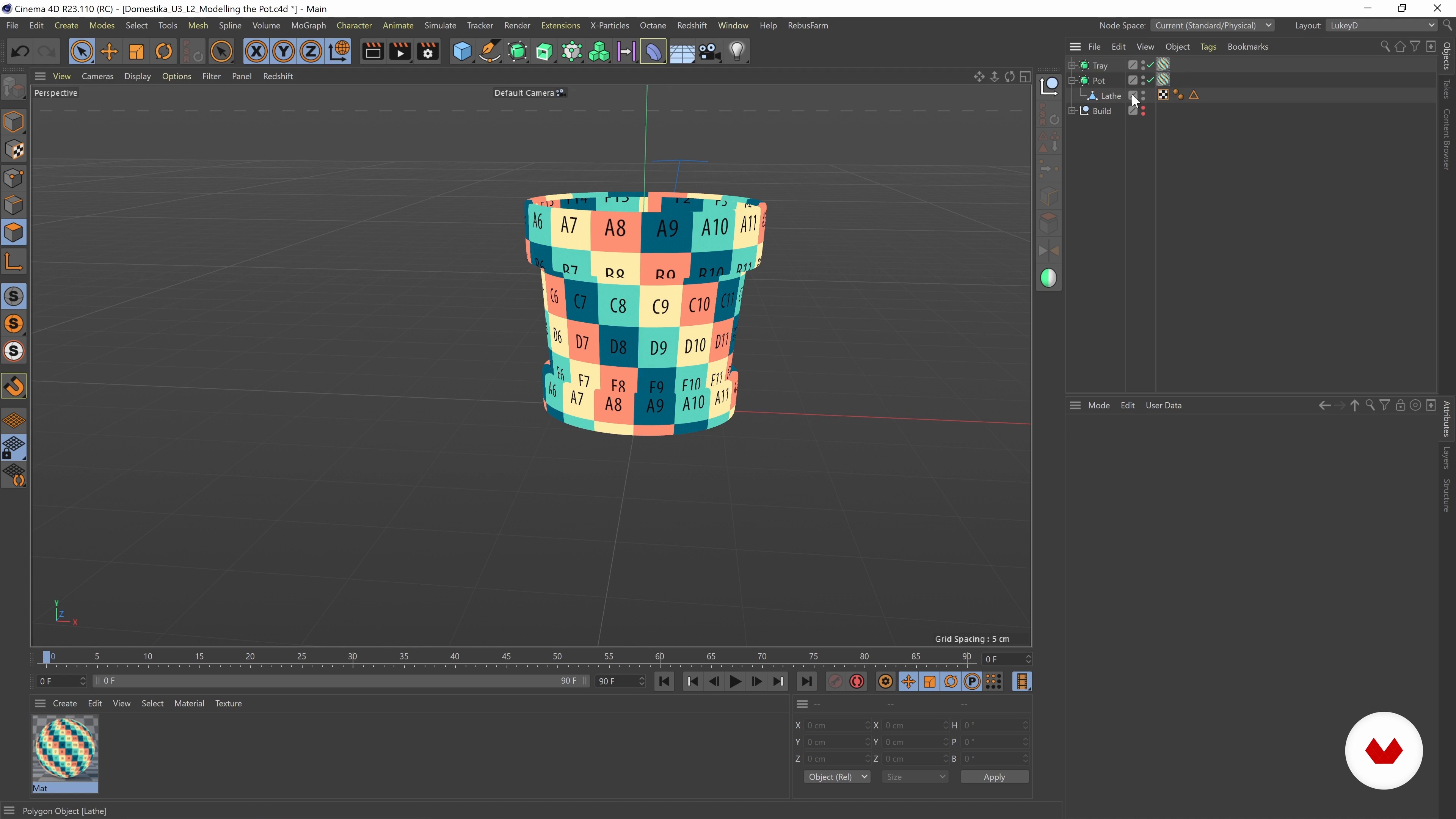The height and width of the screenshot is (819, 1456).
Task: Click the frame range preview slider
Action: point(341,681)
